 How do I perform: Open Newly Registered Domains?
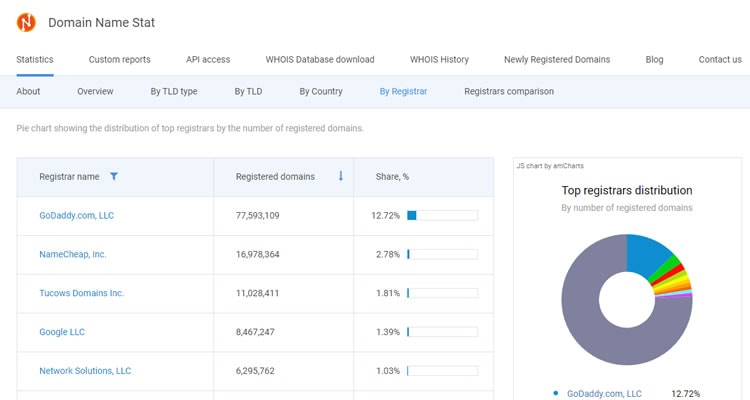click(x=557, y=59)
